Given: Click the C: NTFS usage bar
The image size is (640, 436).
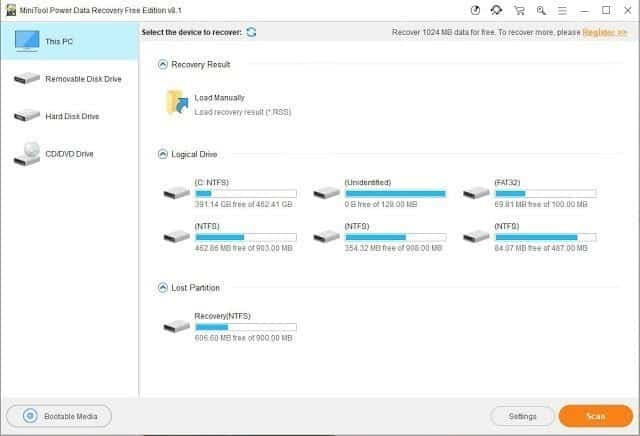Looking at the screenshot, I should pyautogui.click(x=246, y=194).
